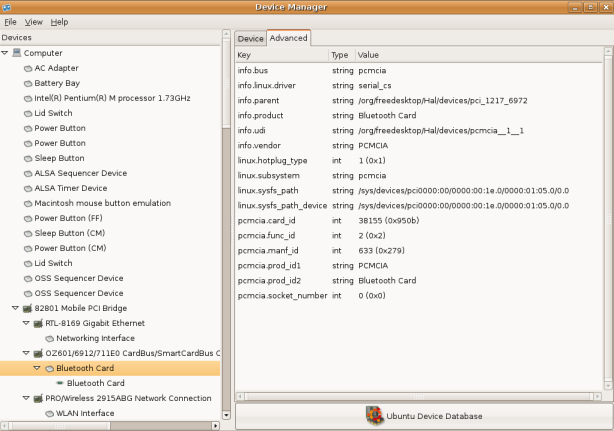Click the Battery Bay device icon
Screen dimensions: 614x431
click(x=28, y=83)
